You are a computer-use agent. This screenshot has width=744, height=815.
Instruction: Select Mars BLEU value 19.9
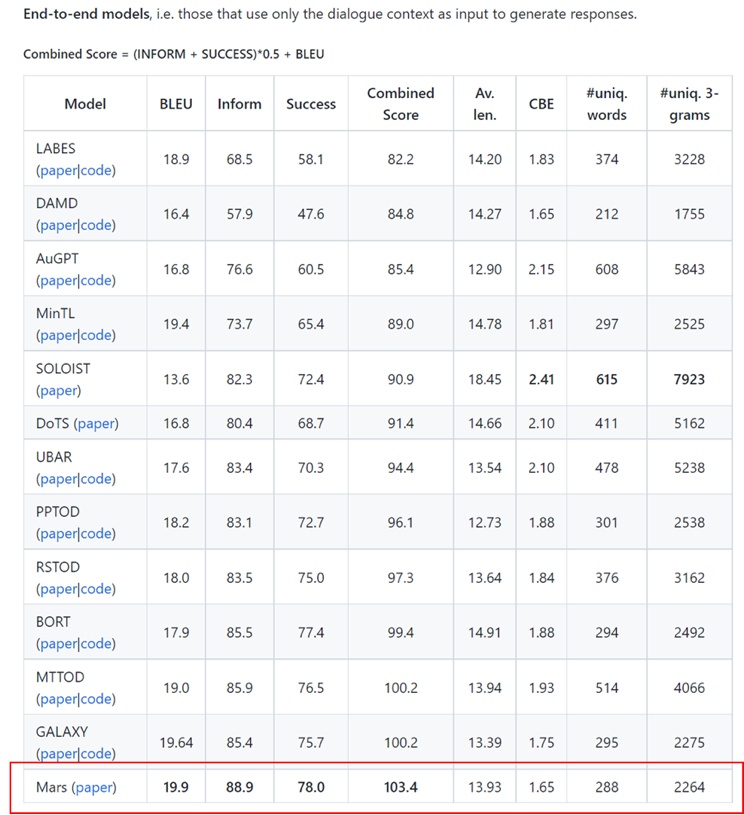coord(176,787)
